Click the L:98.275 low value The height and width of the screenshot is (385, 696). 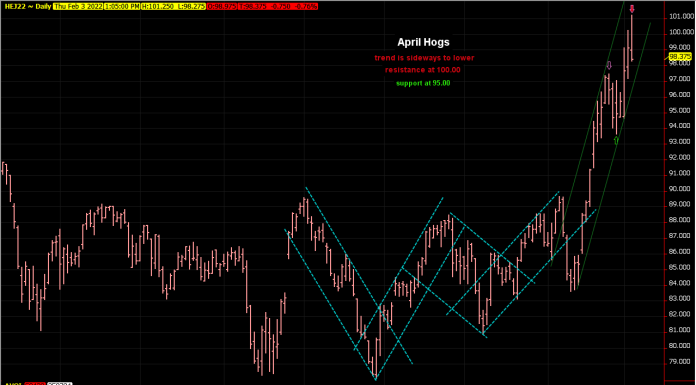(x=190, y=7)
